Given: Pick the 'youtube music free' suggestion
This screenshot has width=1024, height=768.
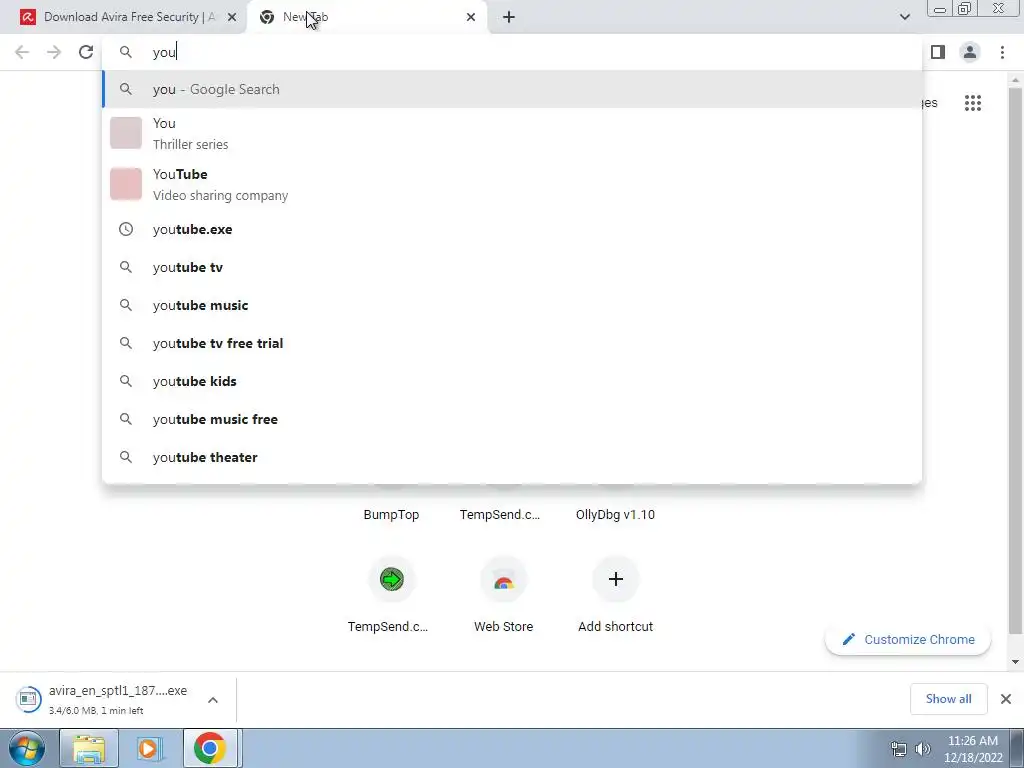Looking at the screenshot, I should point(512,419).
